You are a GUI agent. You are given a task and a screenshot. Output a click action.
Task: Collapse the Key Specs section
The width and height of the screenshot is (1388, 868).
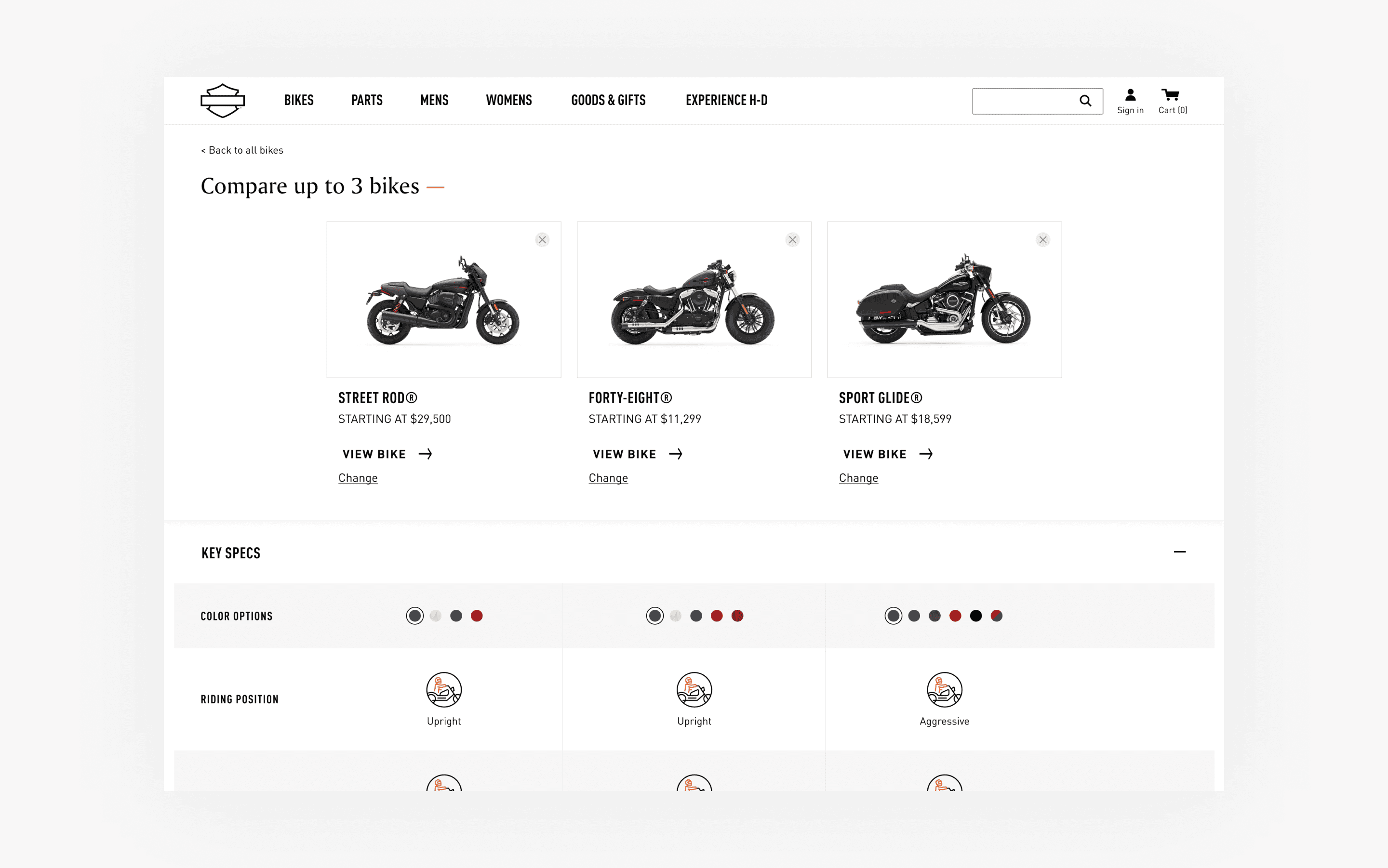point(1179,552)
